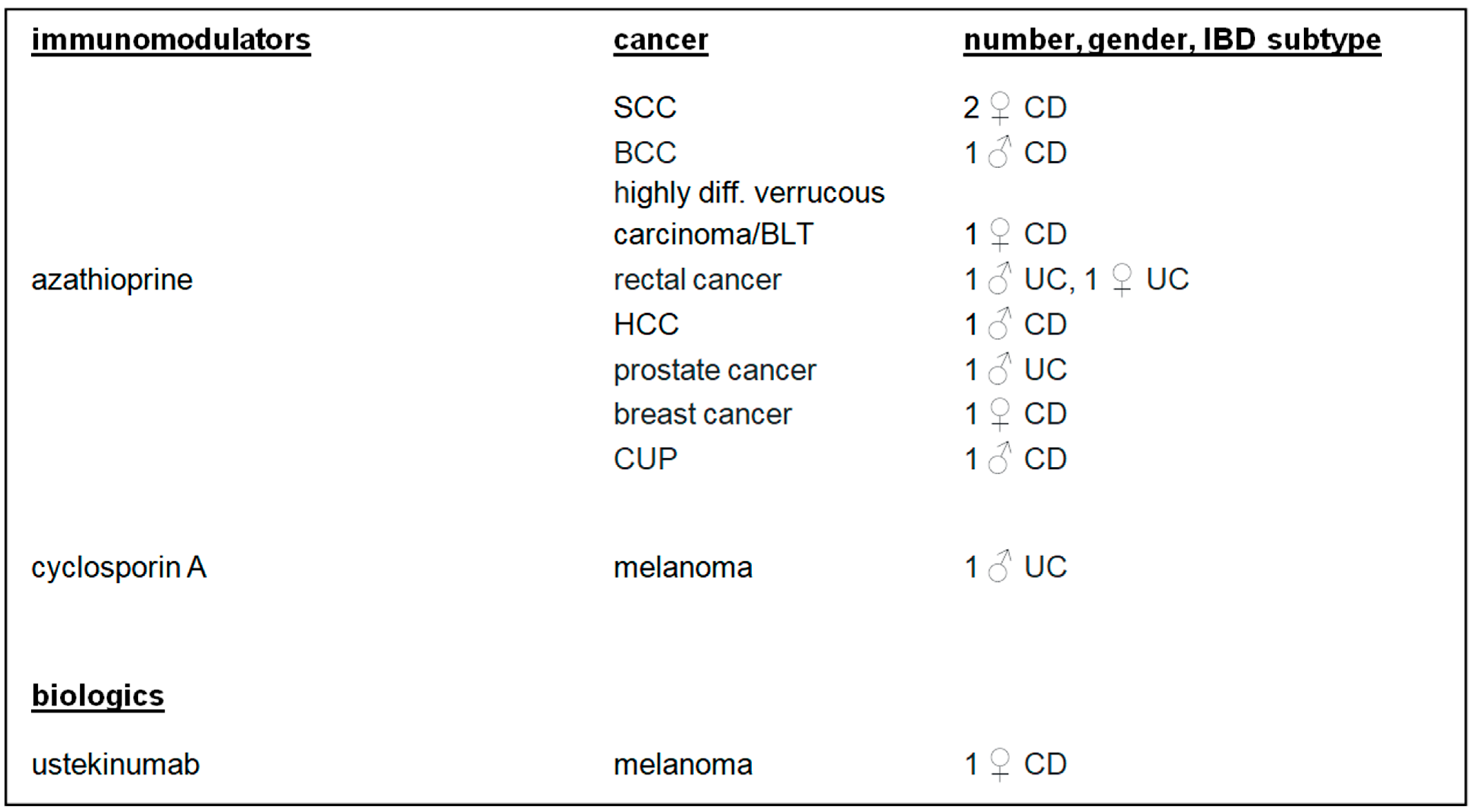Click 'highly diff. verrucous' text
The height and width of the screenshot is (812, 1471).
749,193
